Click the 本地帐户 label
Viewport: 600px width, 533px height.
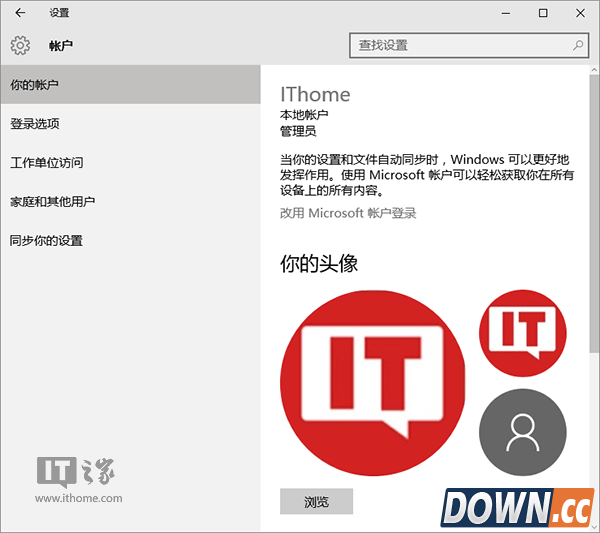pos(304,114)
